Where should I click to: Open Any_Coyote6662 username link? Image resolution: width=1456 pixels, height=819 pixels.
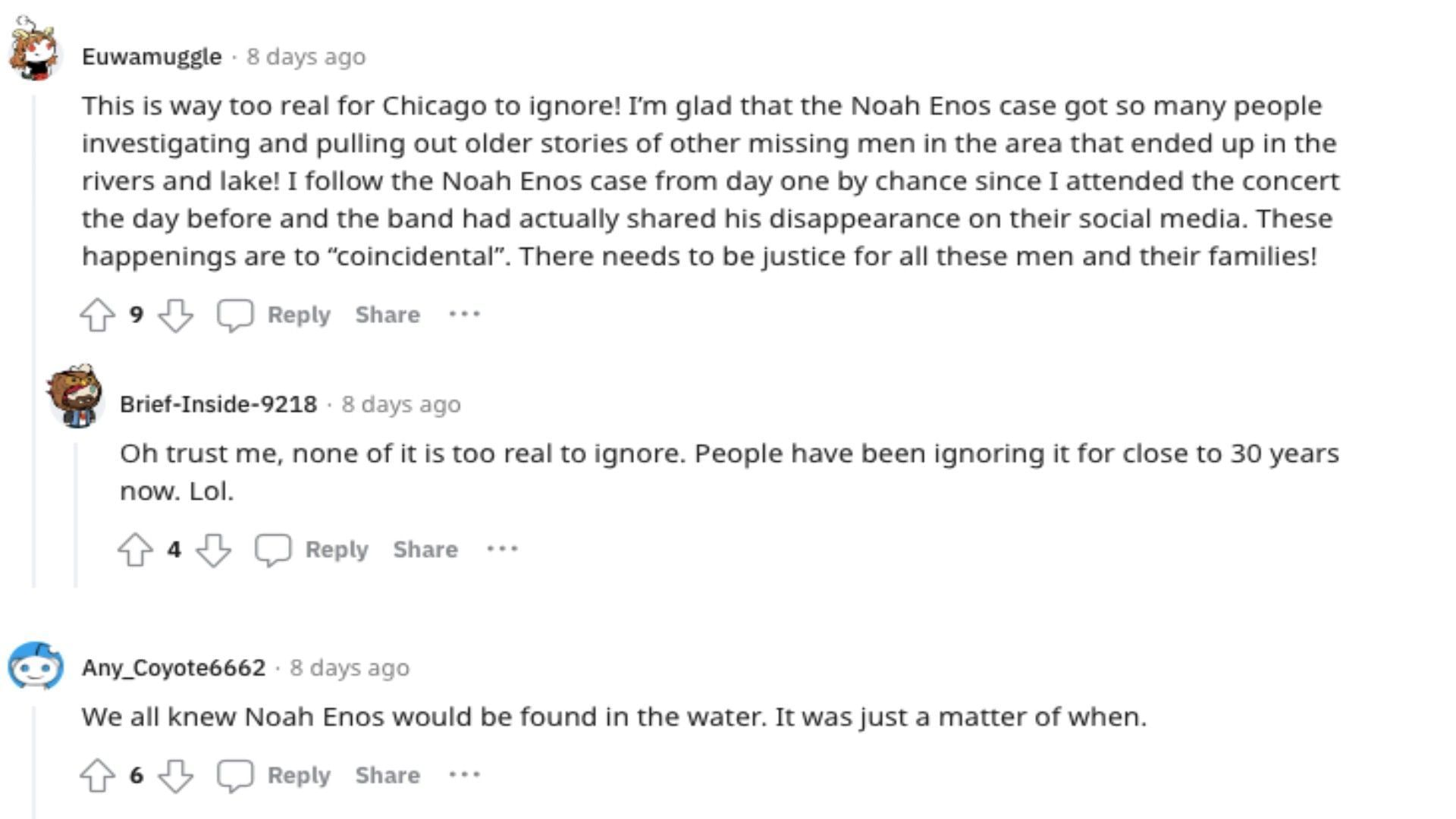[x=174, y=668]
